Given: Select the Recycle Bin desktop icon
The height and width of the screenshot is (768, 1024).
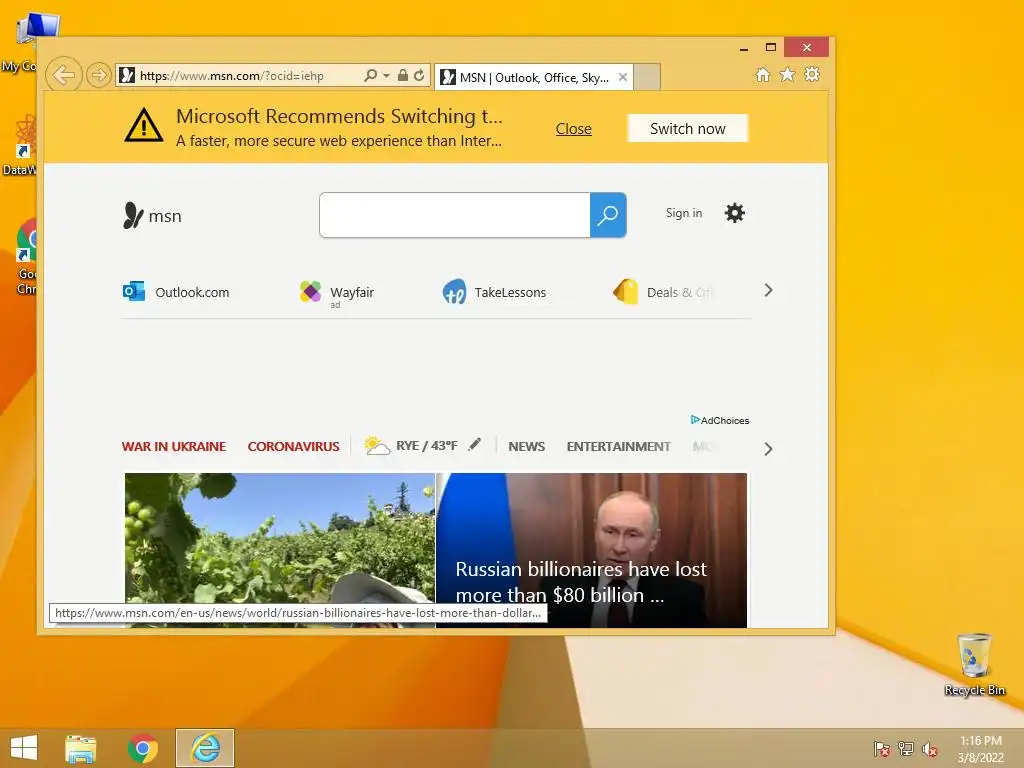Looking at the screenshot, I should click(x=974, y=664).
